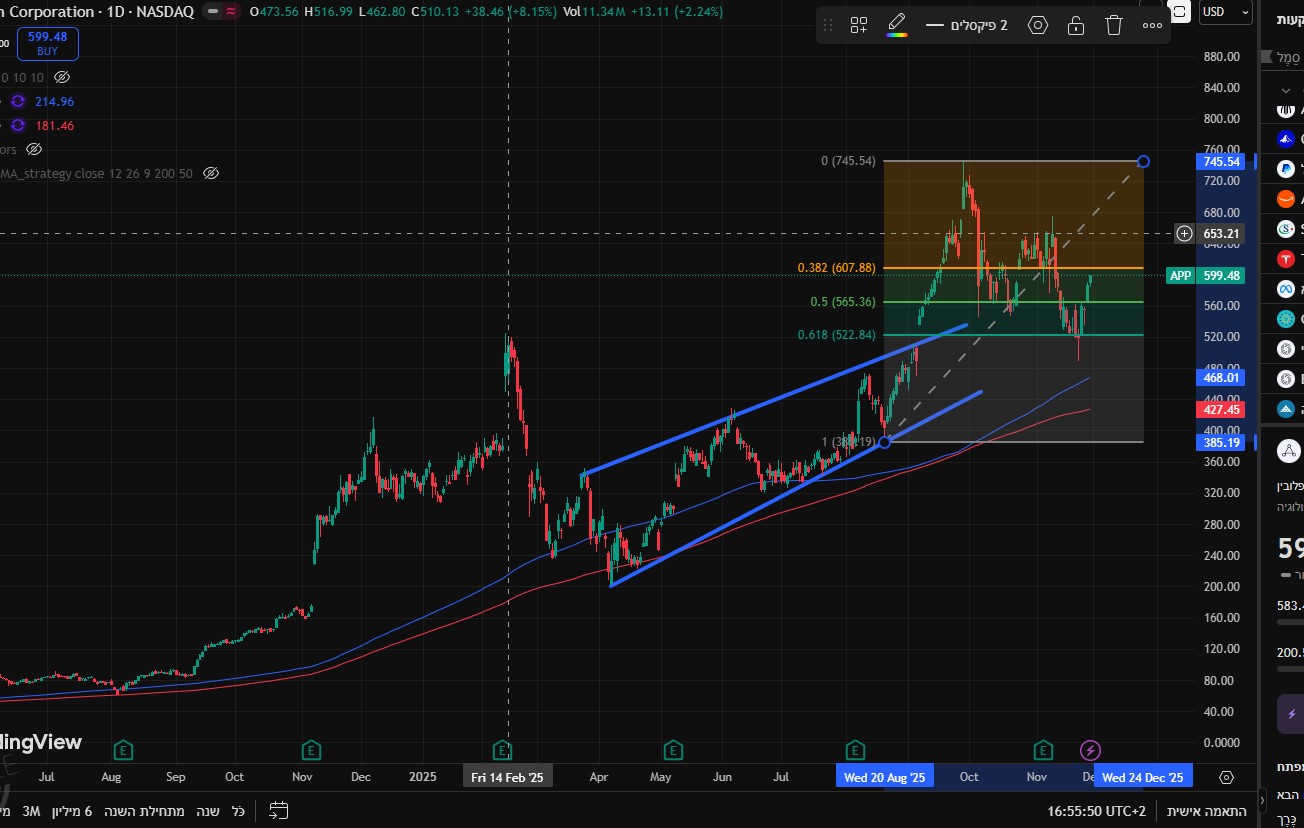Screen dimensions: 1304x828
Task: Select the one year range (שנה)
Action: [209, 810]
